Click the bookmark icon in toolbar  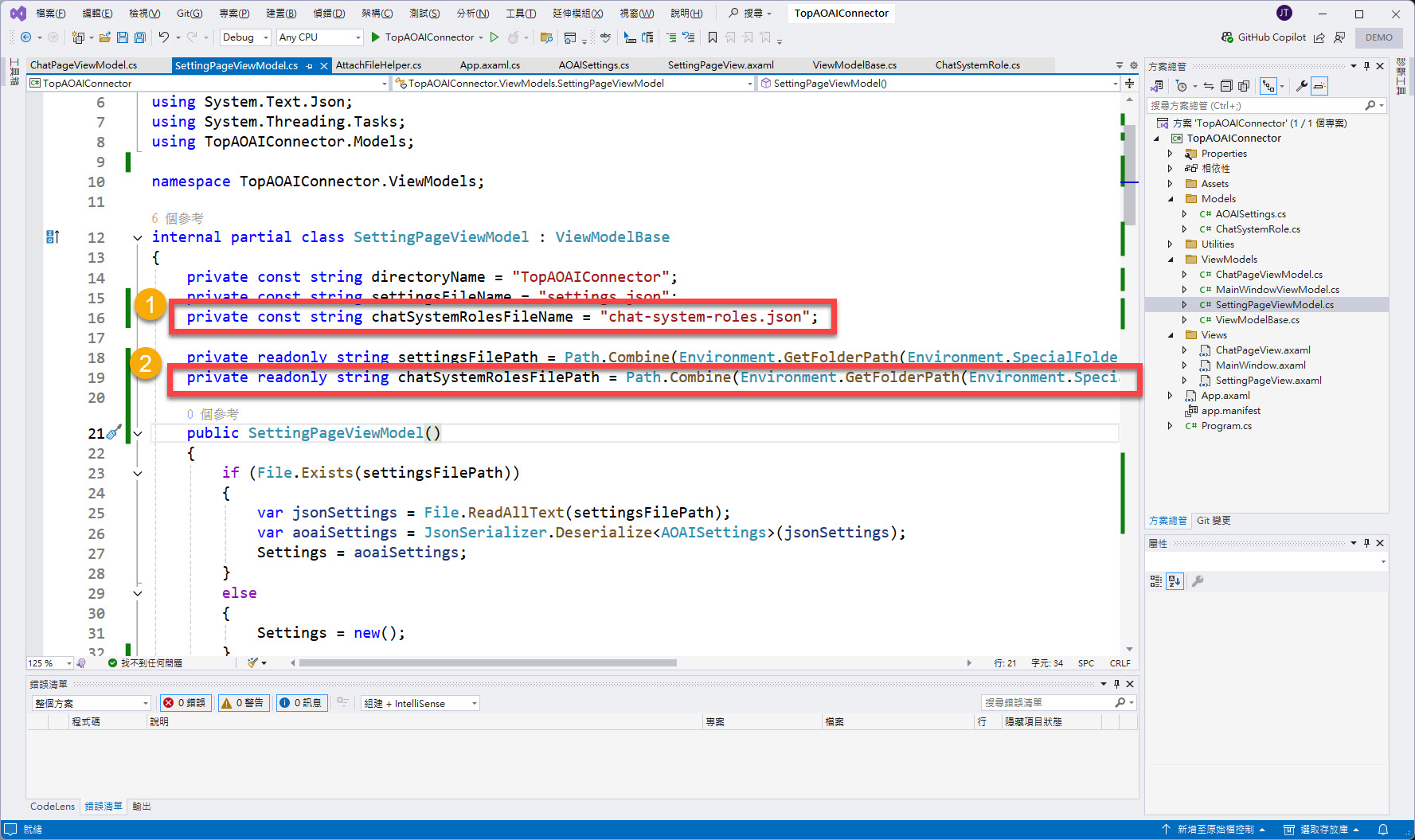[713, 37]
